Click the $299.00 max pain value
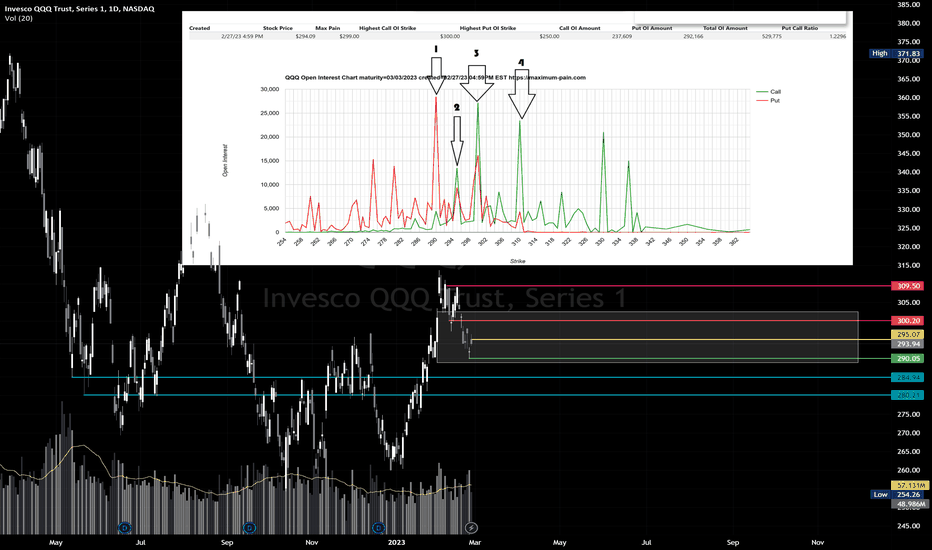Image resolution: width=932 pixels, height=550 pixels. tap(350, 36)
